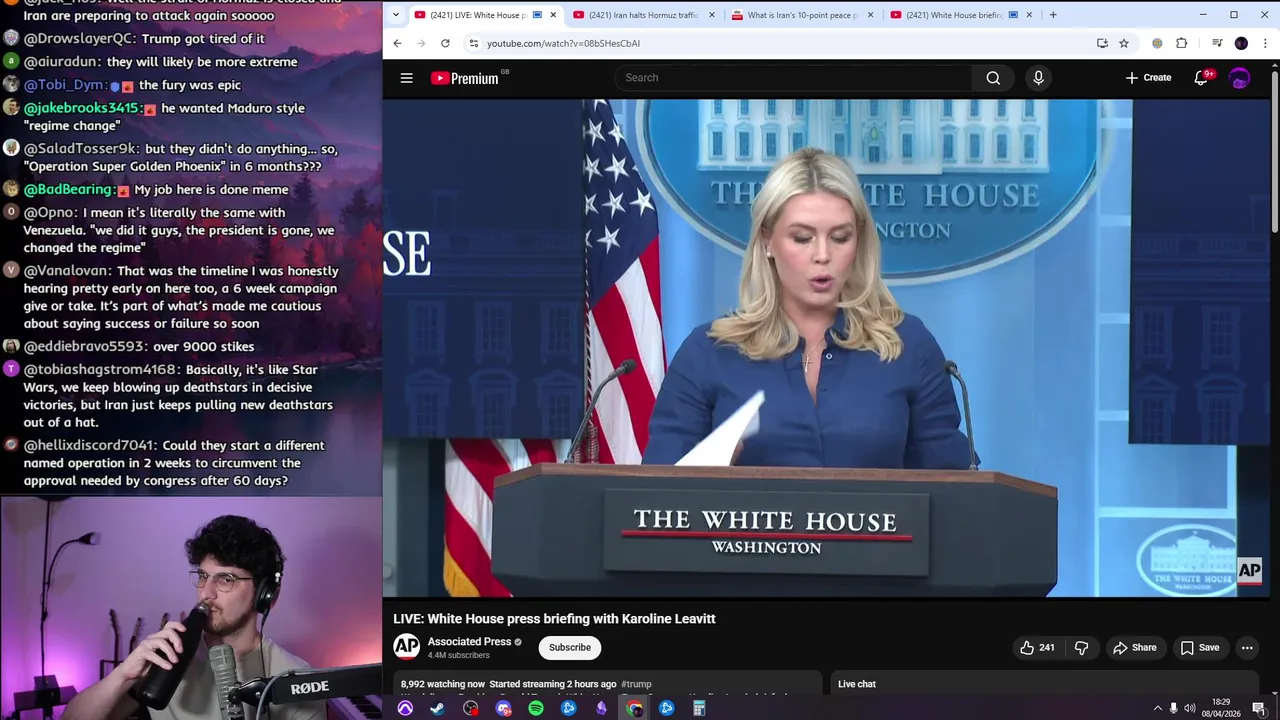Reload the YouTube page
This screenshot has width=1280, height=720.
tap(445, 43)
